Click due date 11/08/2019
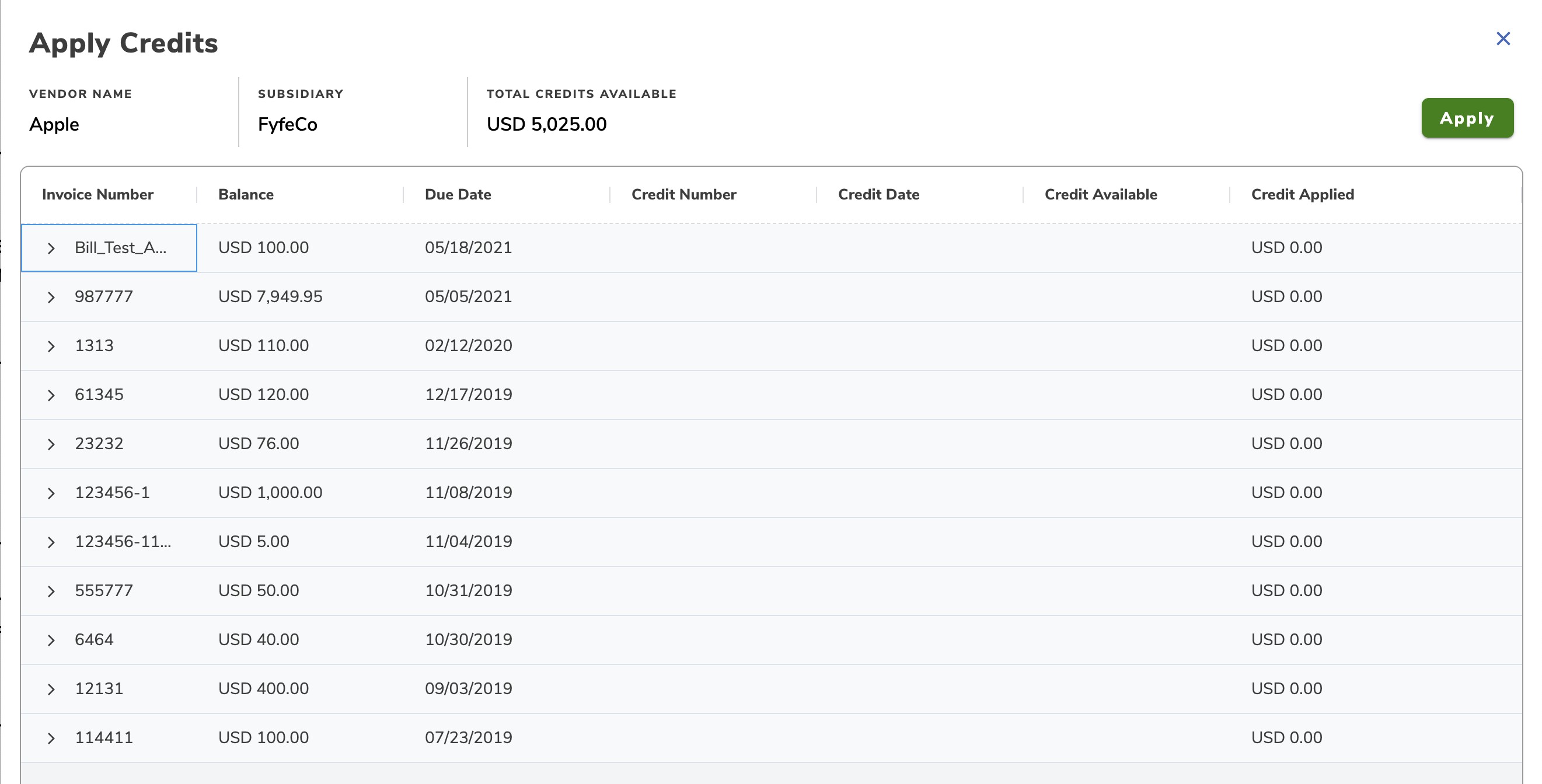The image size is (1542, 784). click(468, 493)
